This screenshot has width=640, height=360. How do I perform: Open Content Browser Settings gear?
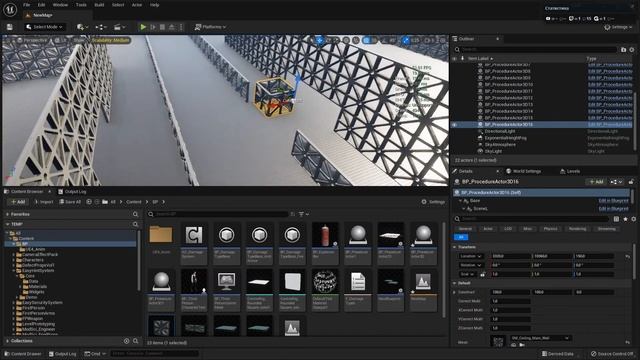[x=433, y=202]
